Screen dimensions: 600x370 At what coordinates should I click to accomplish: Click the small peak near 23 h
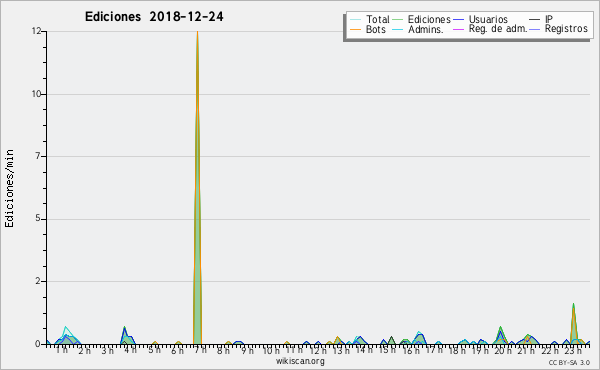(573, 305)
